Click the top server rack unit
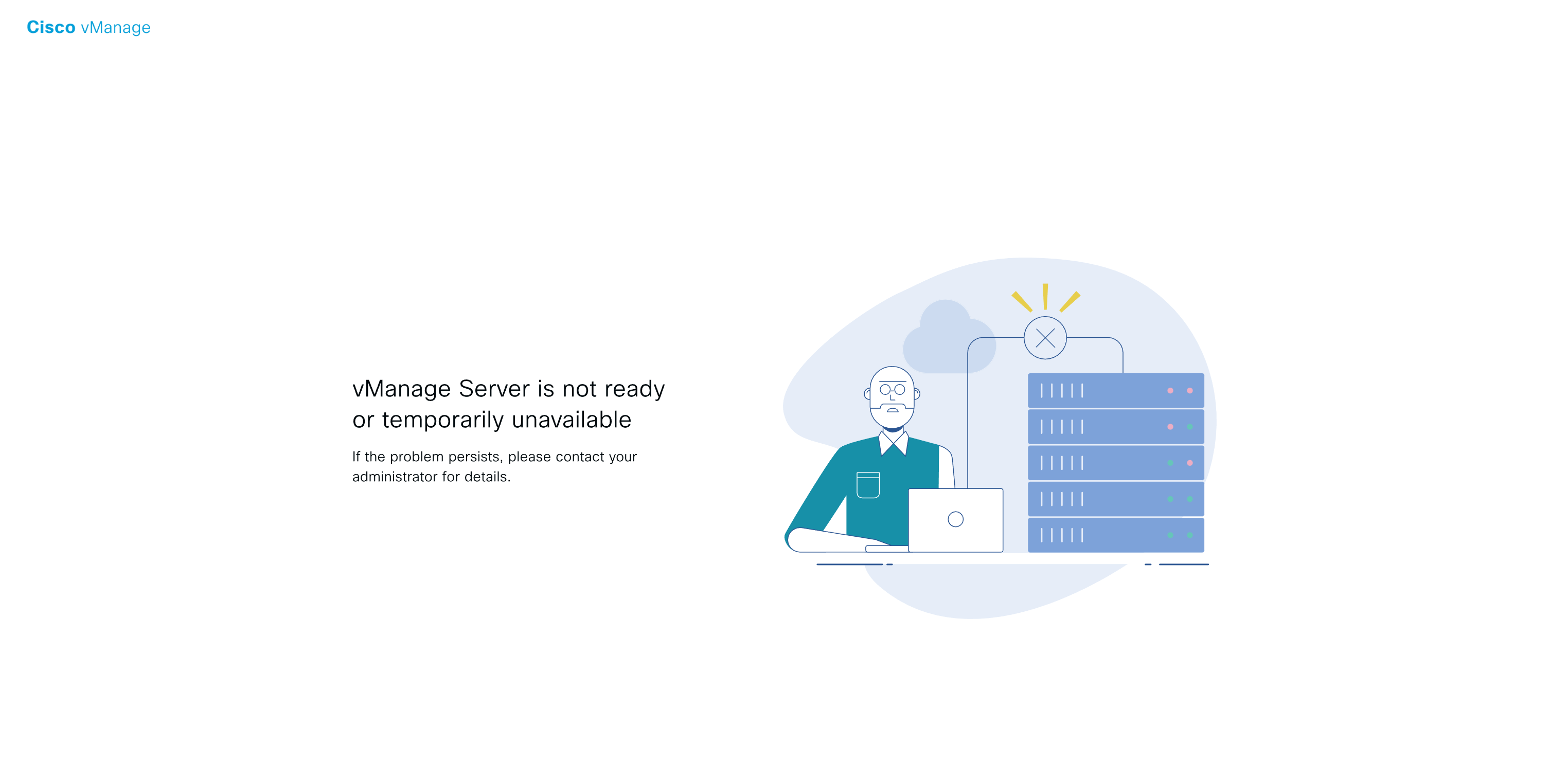1568x764 pixels. pos(1115,391)
